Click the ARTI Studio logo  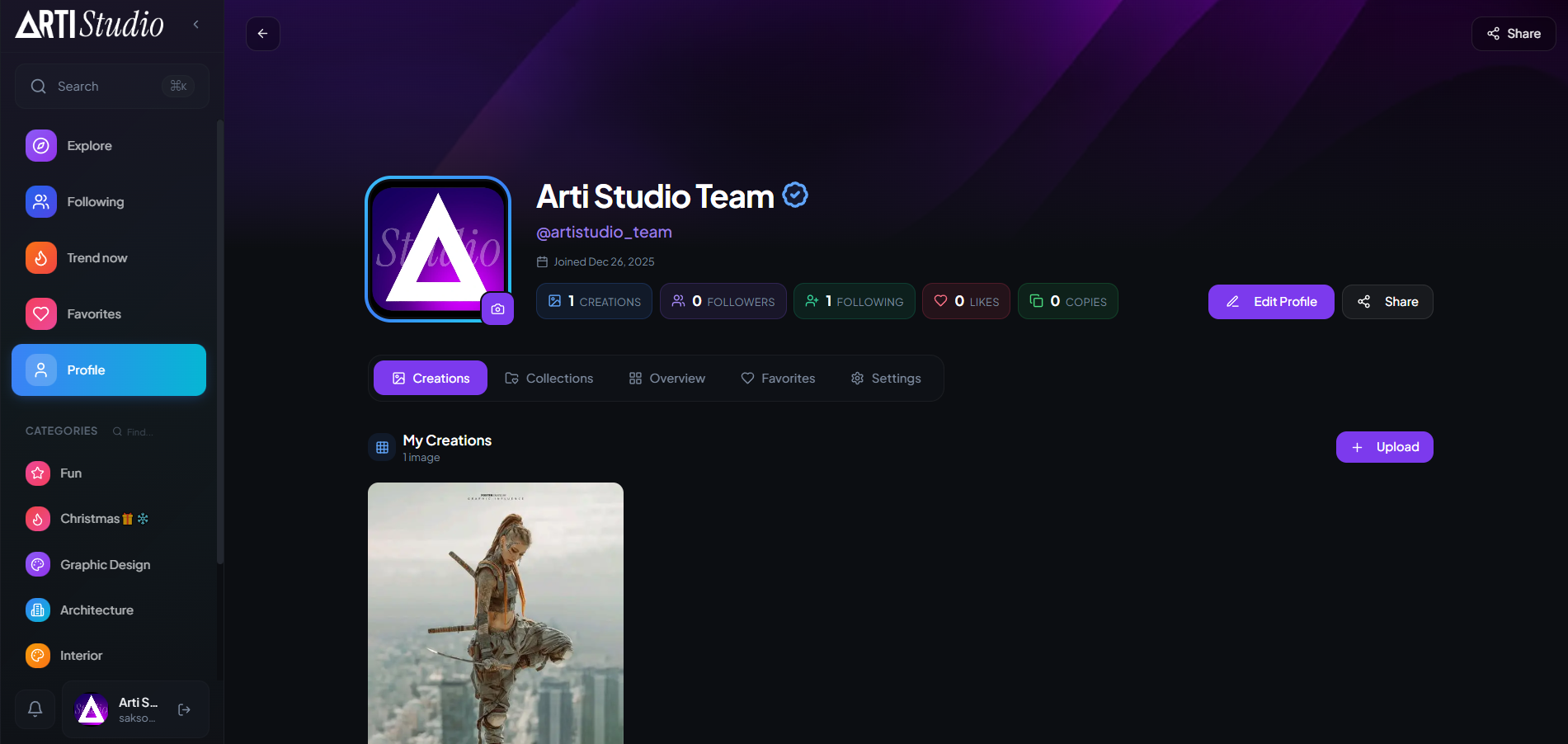[x=90, y=25]
